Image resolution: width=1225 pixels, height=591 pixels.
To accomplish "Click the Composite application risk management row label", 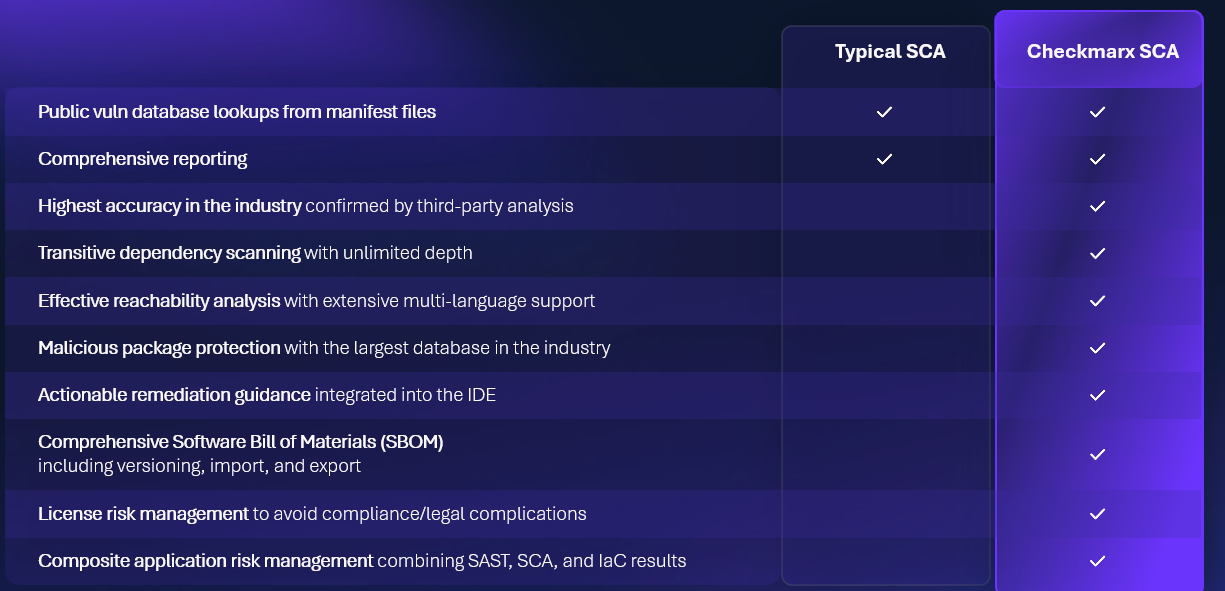I will (x=206, y=561).
